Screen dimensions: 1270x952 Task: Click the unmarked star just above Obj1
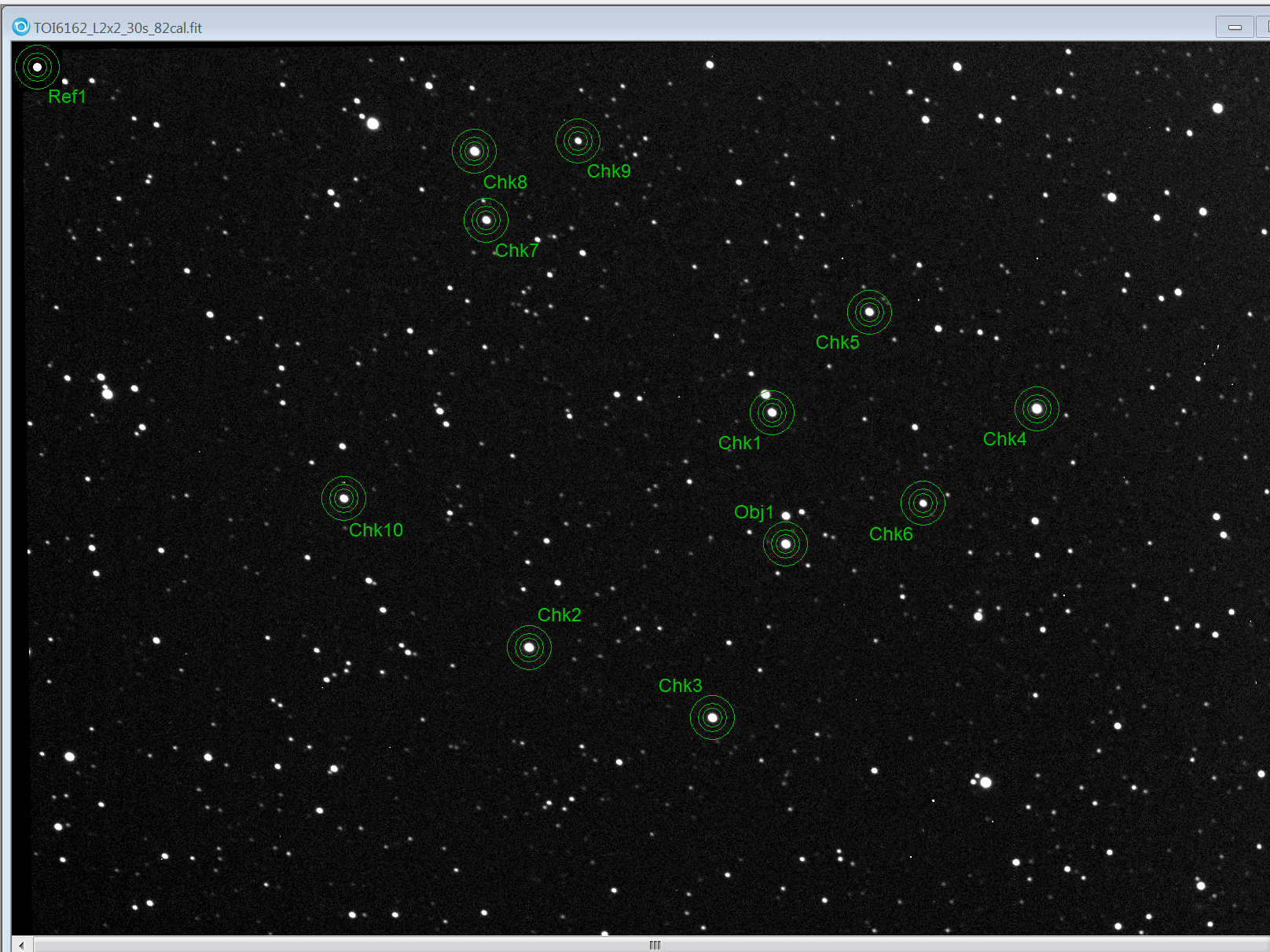[x=786, y=516]
